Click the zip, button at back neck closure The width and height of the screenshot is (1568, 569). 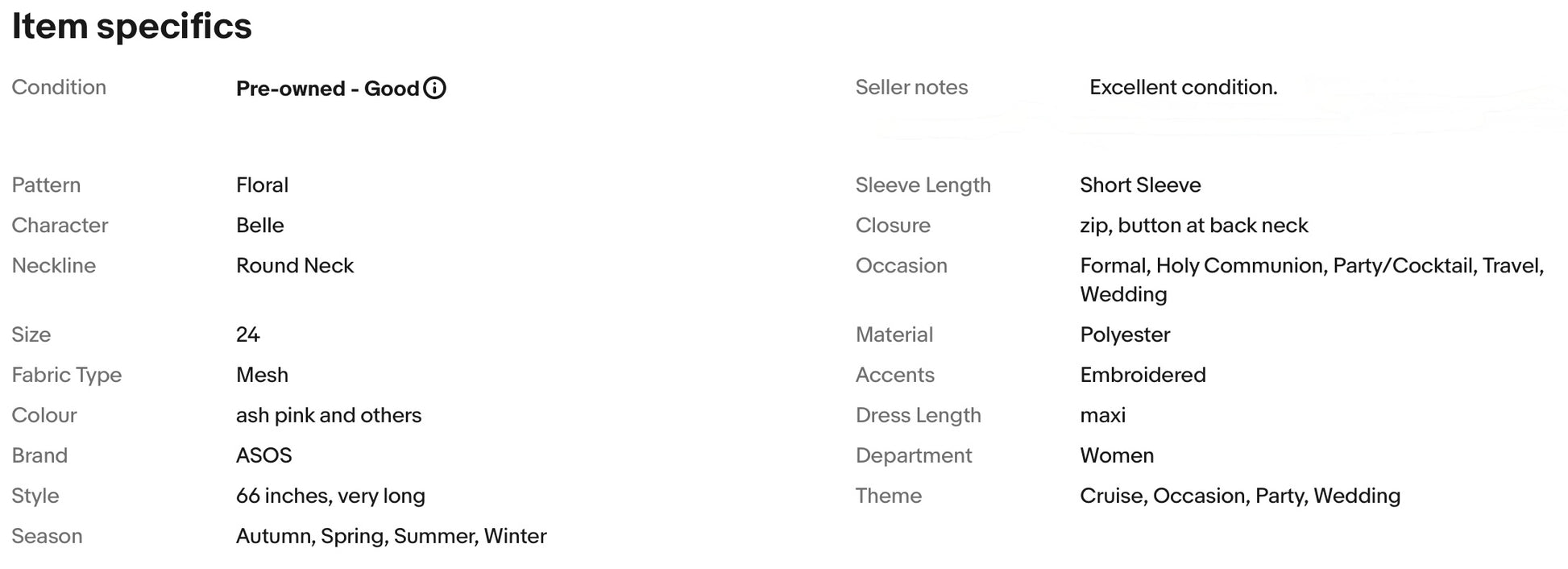[x=1193, y=225]
